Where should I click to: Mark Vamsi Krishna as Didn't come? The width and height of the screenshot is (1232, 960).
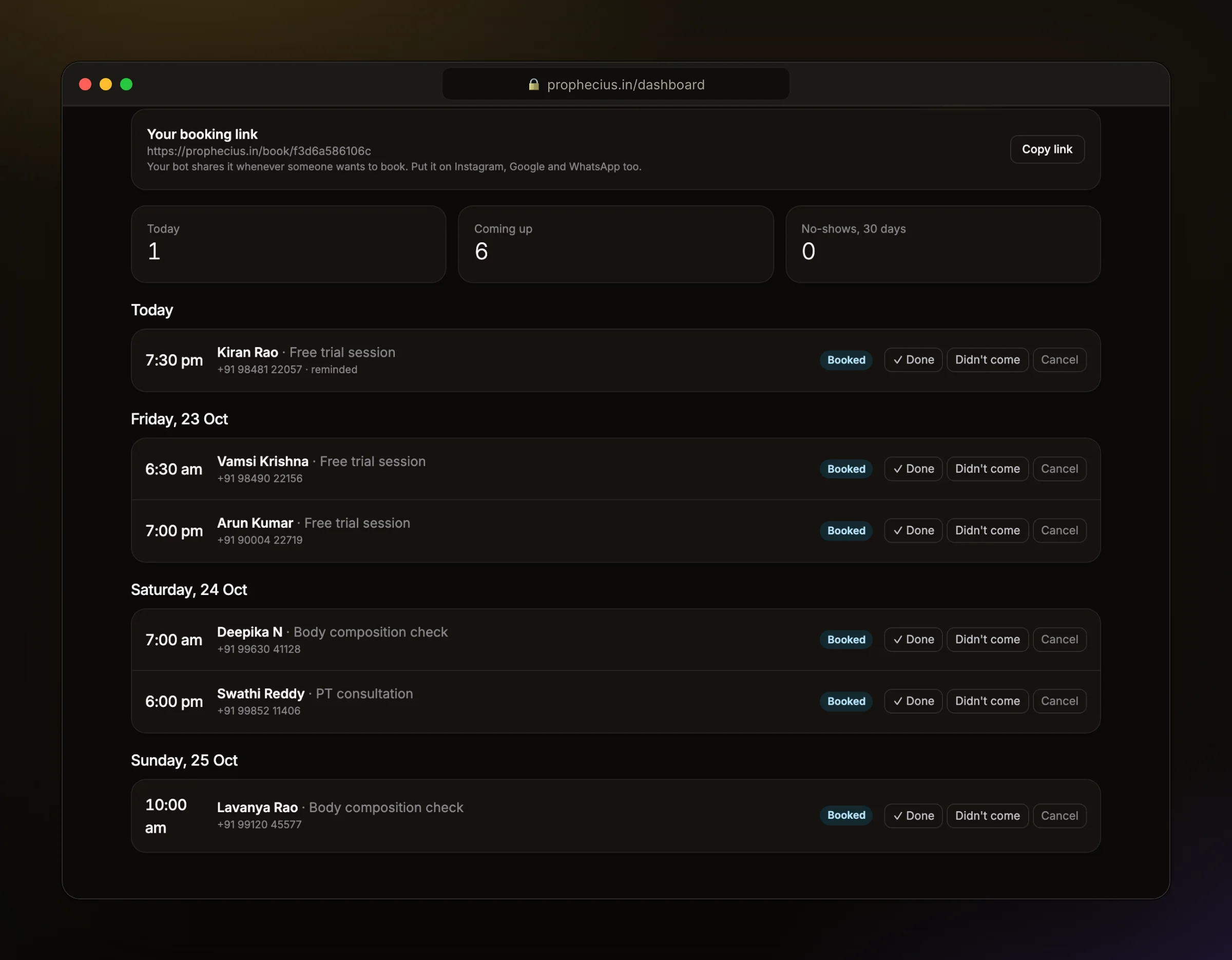(x=987, y=469)
